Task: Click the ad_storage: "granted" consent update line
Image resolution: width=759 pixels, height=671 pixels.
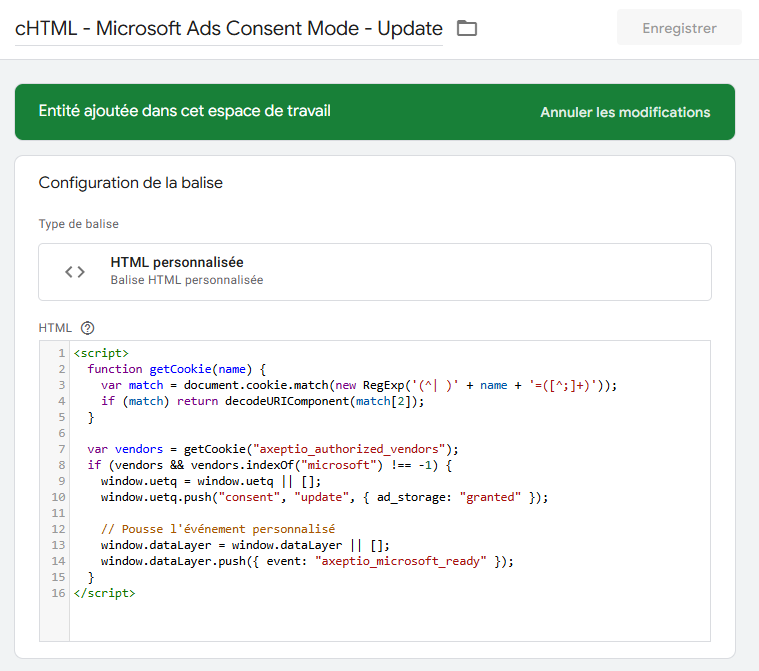Action: click(x=324, y=497)
